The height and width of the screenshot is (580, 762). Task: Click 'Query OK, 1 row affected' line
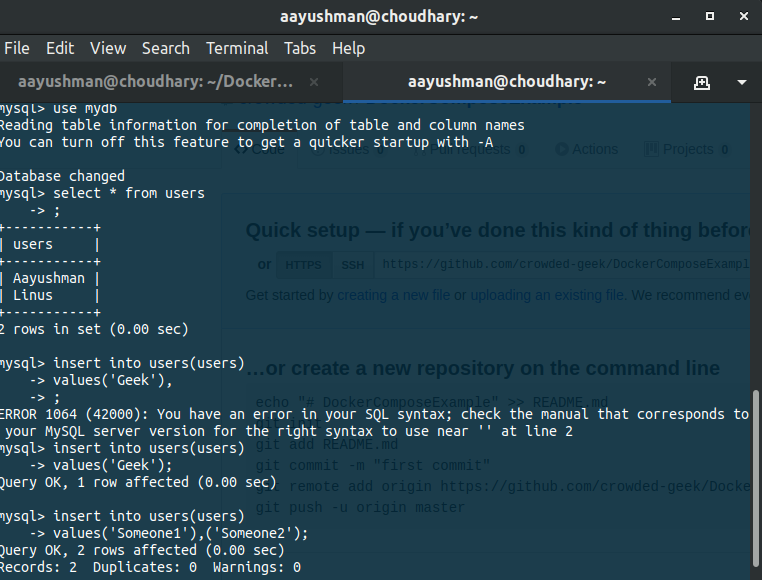[138, 482]
